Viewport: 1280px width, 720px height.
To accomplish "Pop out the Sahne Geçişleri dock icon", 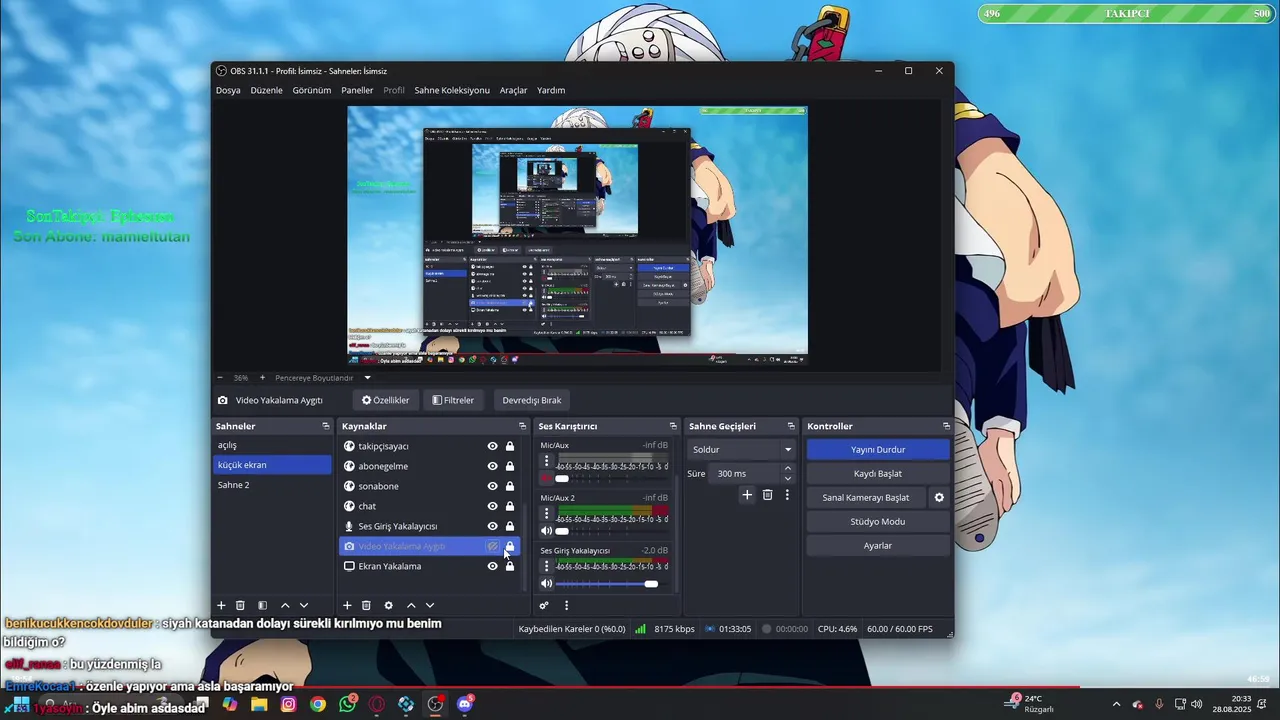I will click(791, 426).
